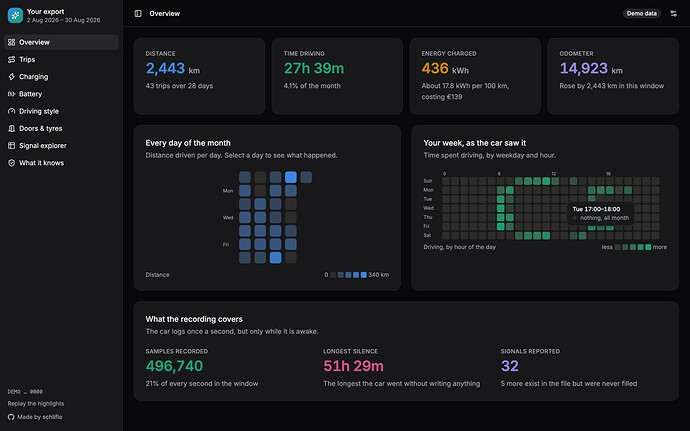Click the brightest green swatch beside the more label

(x=648, y=247)
